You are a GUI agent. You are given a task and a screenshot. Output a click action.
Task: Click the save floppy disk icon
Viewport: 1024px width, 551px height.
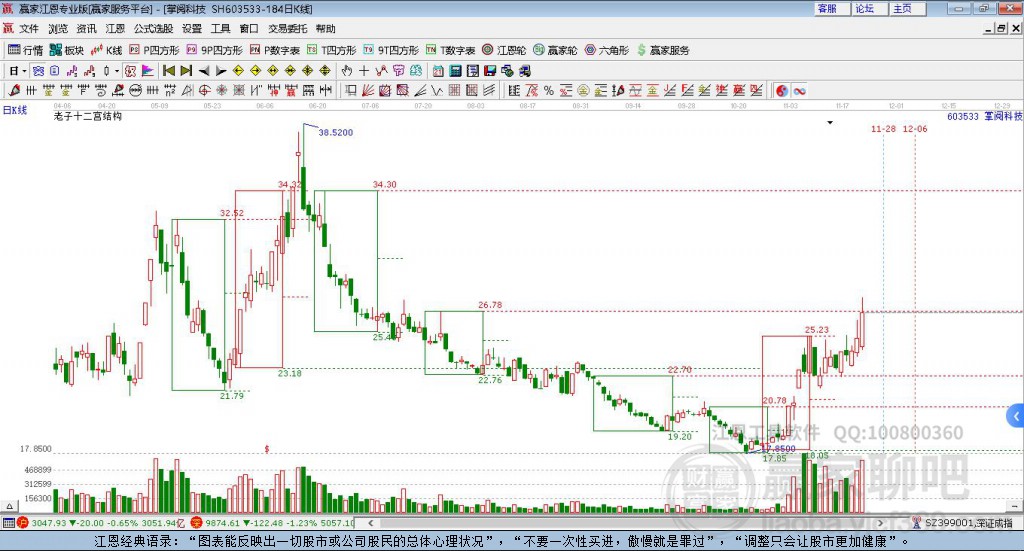tap(490, 71)
